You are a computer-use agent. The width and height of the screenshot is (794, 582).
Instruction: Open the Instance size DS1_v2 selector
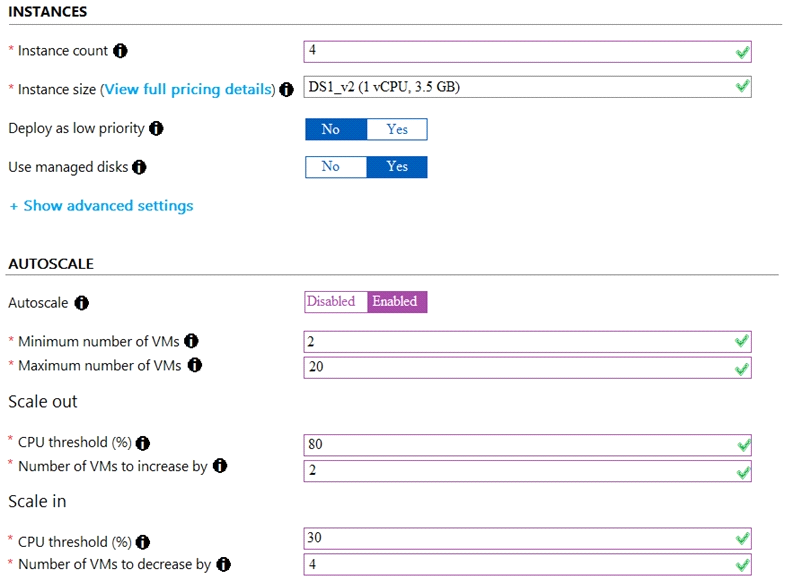tap(528, 87)
